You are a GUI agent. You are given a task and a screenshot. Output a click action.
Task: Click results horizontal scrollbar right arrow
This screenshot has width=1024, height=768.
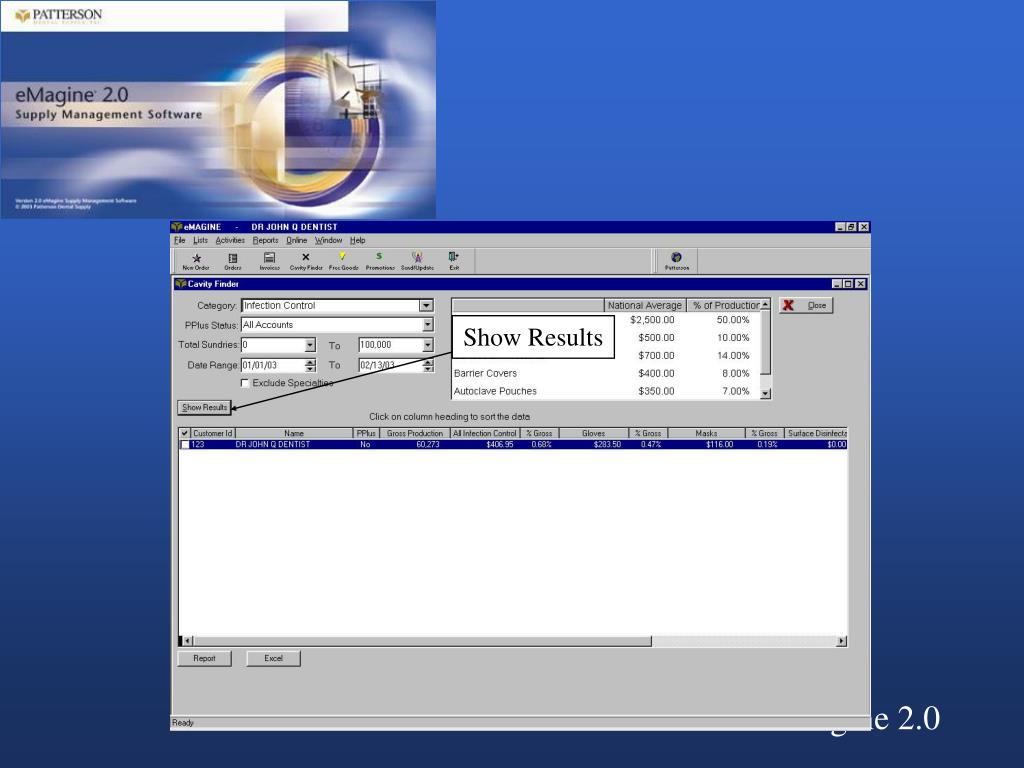[842, 641]
